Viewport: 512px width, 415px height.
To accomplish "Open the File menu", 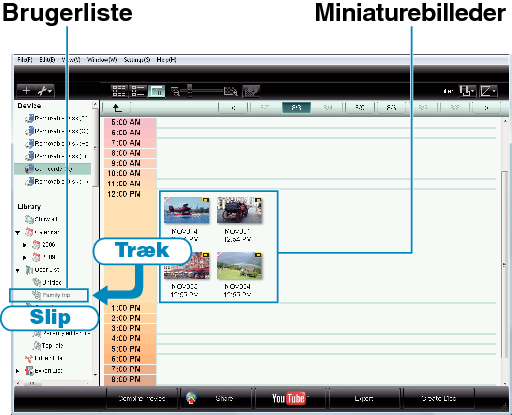I will 25,60.
